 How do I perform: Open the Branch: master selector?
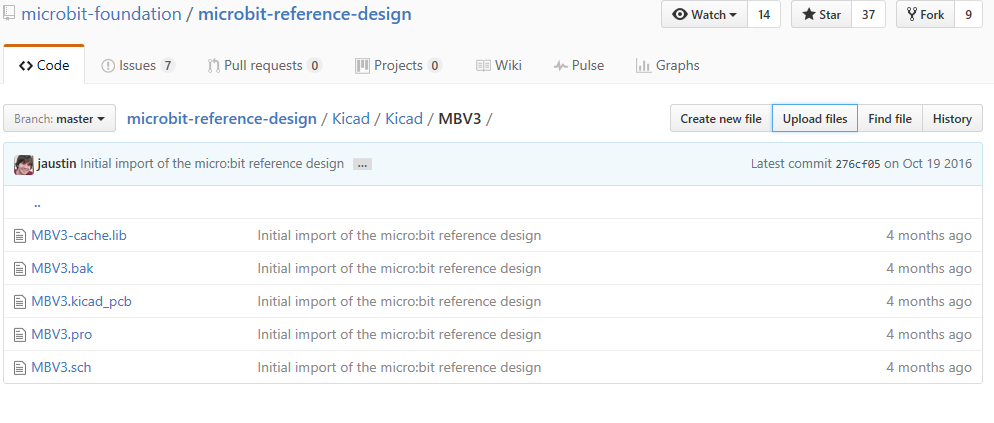click(60, 119)
